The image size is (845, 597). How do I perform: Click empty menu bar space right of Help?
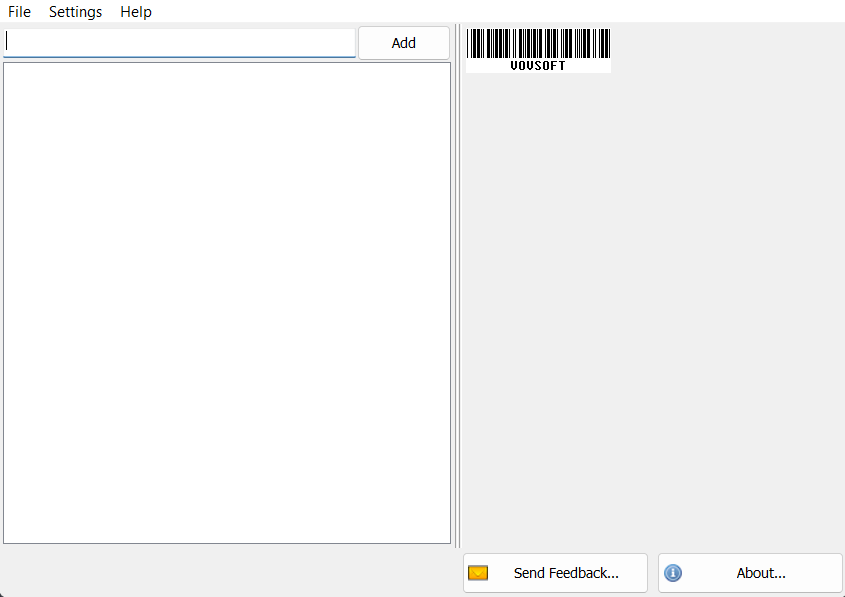[498, 11]
